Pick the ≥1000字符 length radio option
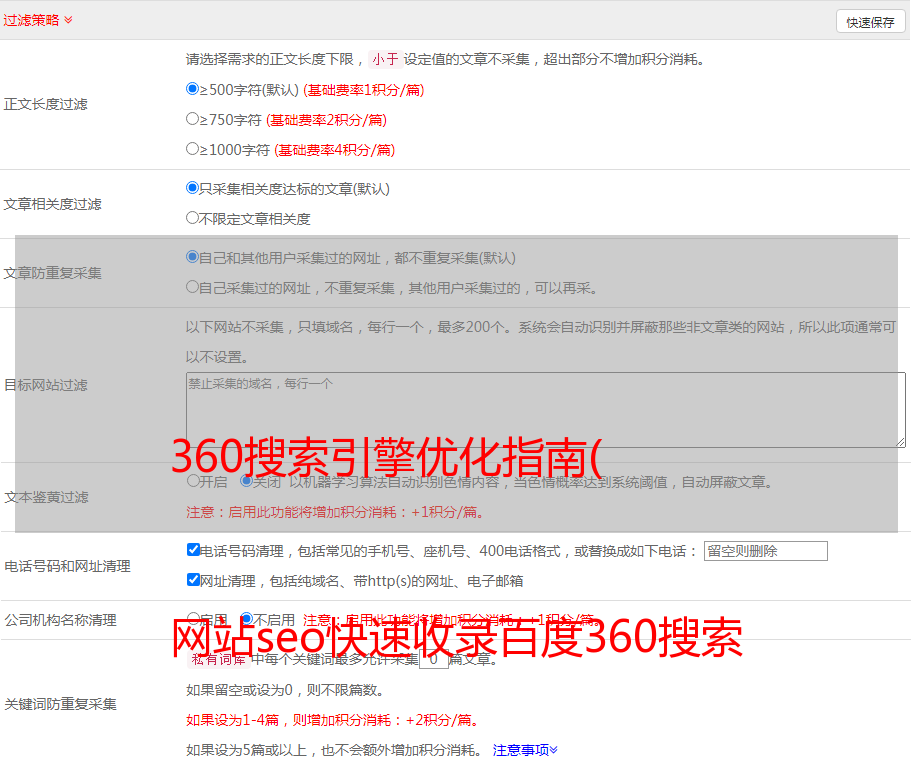This screenshot has height=768, width=912. (193, 148)
